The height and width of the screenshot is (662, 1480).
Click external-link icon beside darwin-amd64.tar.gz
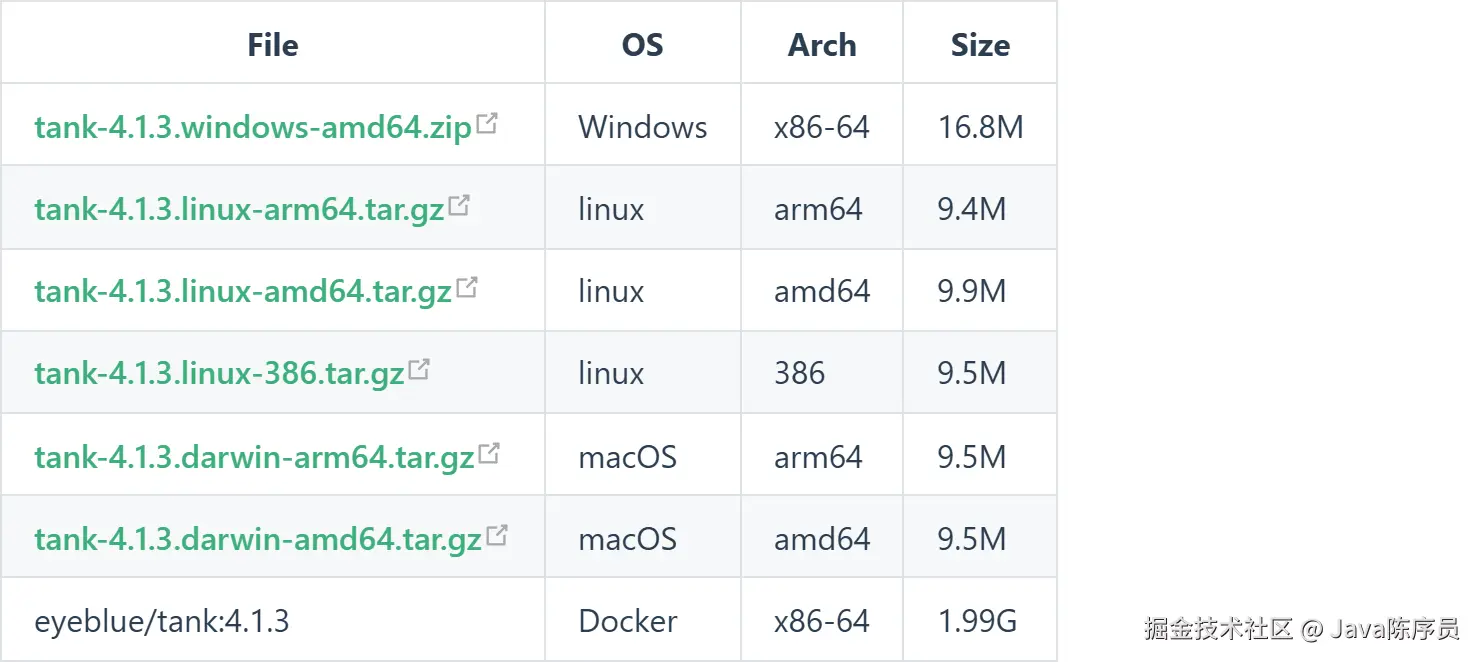(x=496, y=536)
